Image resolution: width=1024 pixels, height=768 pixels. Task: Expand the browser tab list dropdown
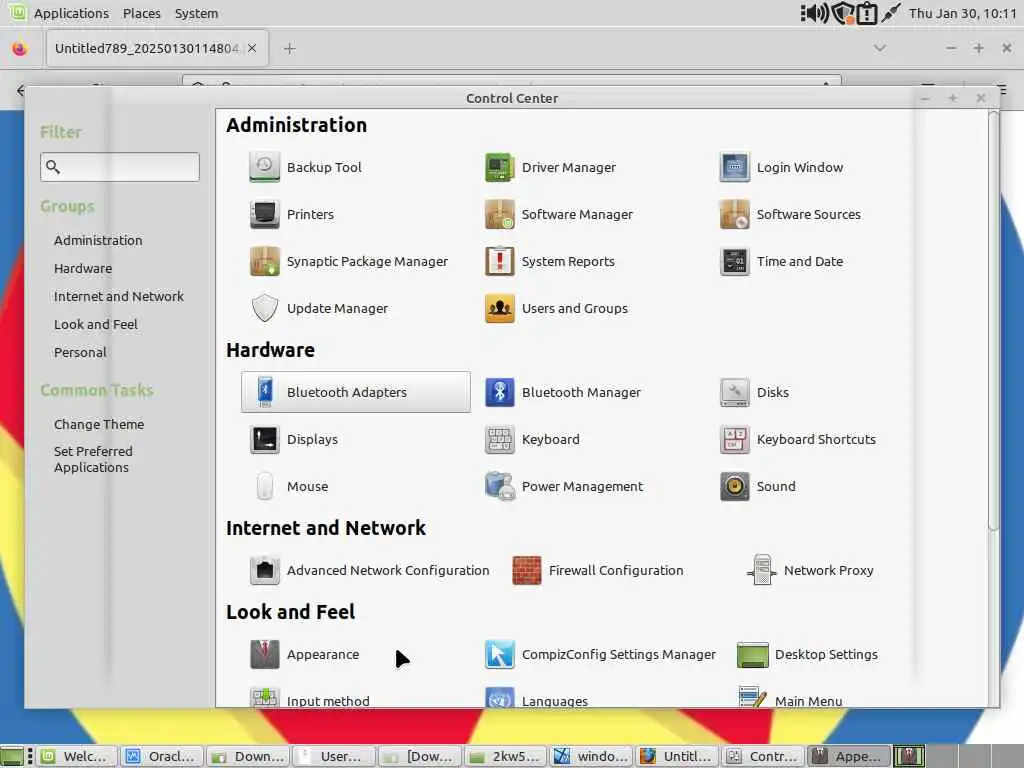(880, 48)
